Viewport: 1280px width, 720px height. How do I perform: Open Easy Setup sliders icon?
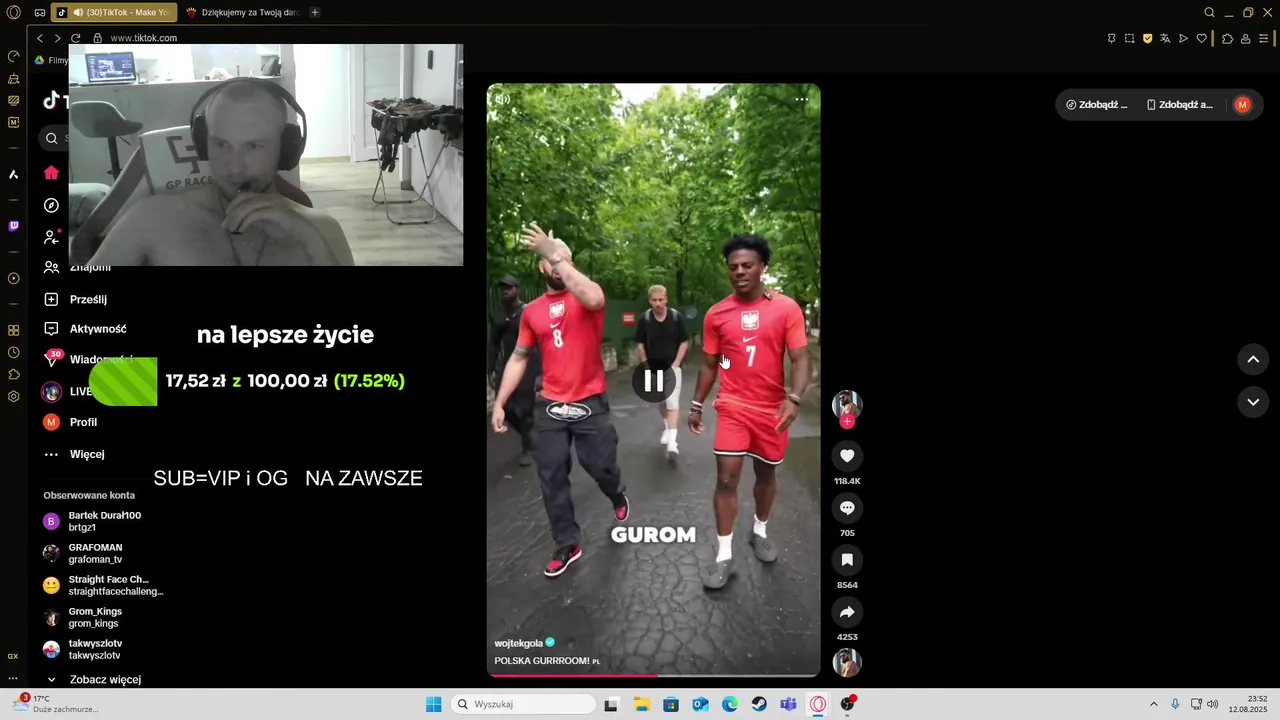1264,38
